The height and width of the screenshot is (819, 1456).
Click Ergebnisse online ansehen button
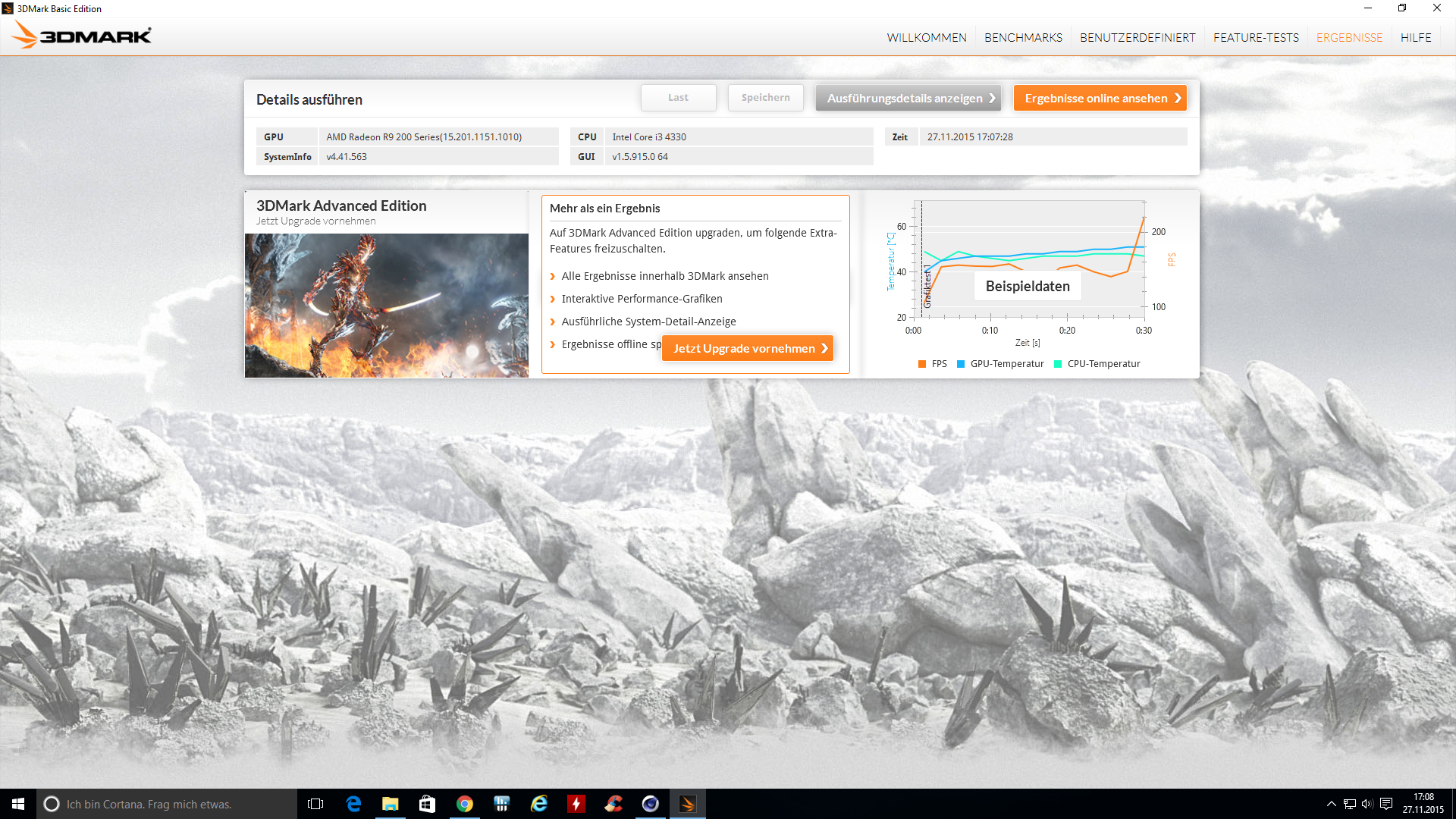pos(1100,98)
